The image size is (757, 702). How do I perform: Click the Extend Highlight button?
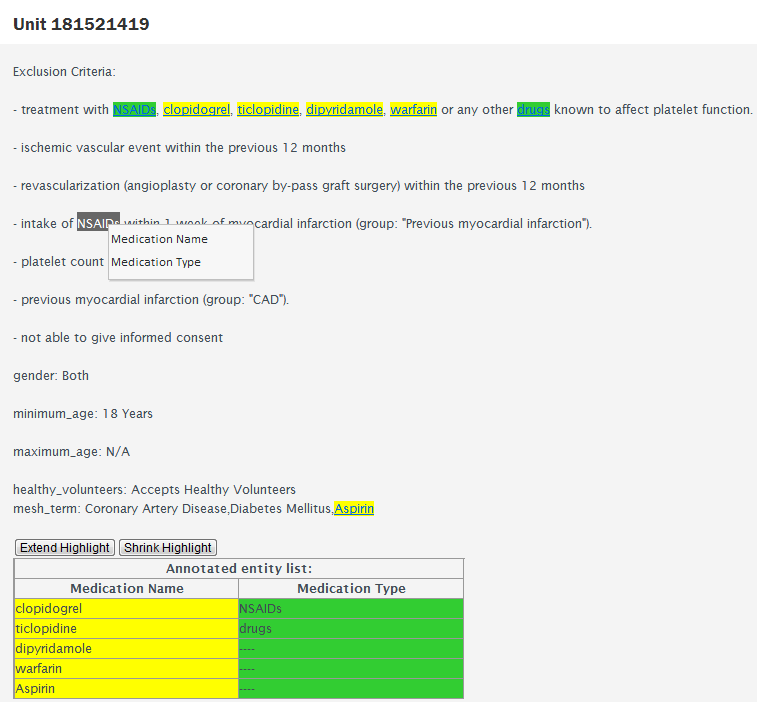65,548
